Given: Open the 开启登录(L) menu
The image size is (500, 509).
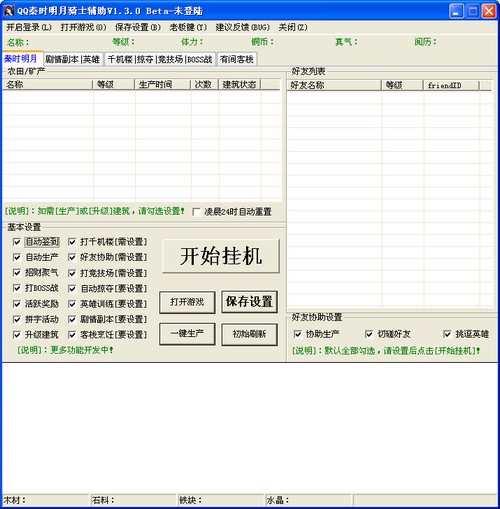Looking at the screenshot, I should click(29, 27).
